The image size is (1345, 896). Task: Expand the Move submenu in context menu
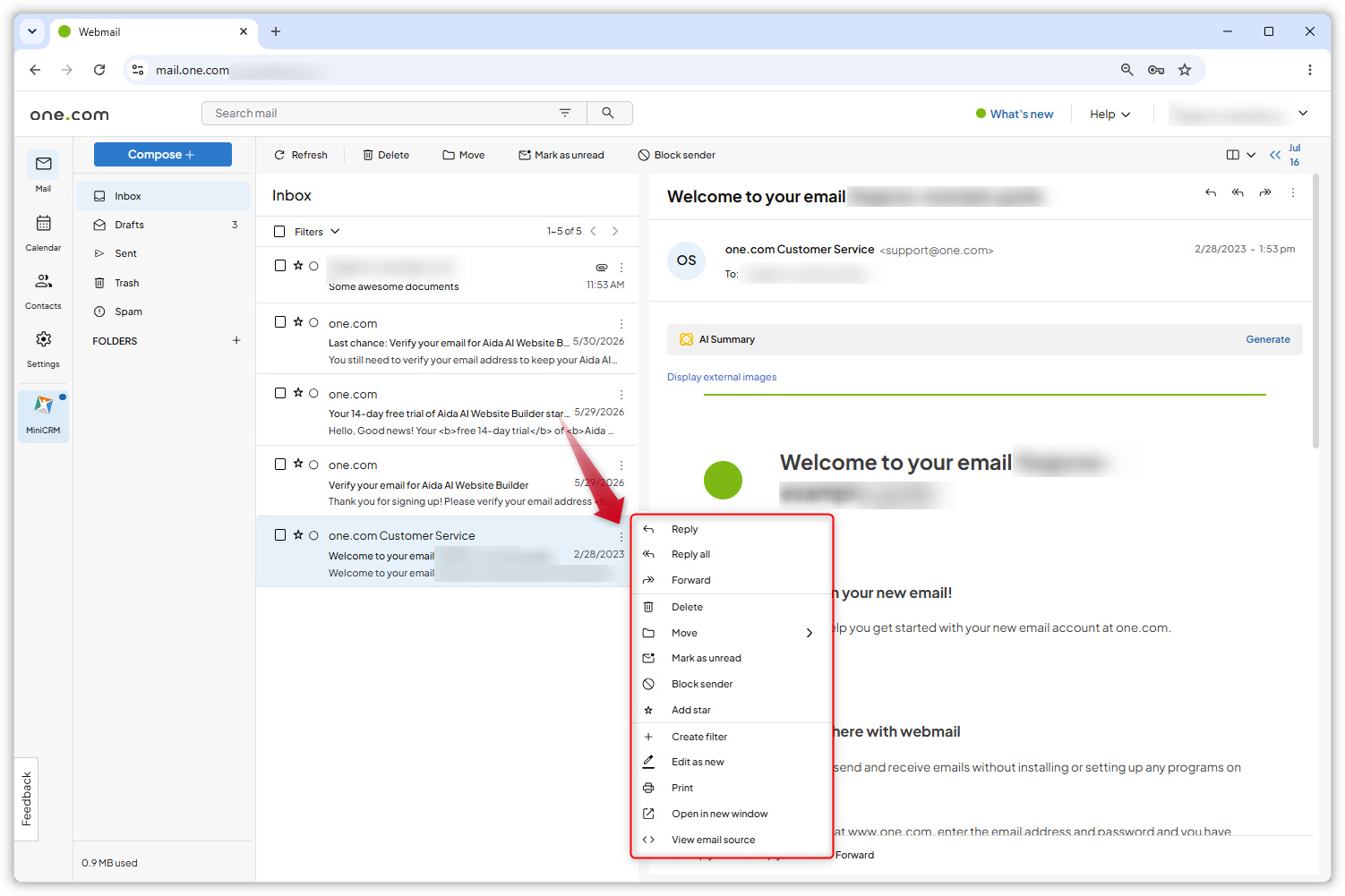tap(810, 633)
